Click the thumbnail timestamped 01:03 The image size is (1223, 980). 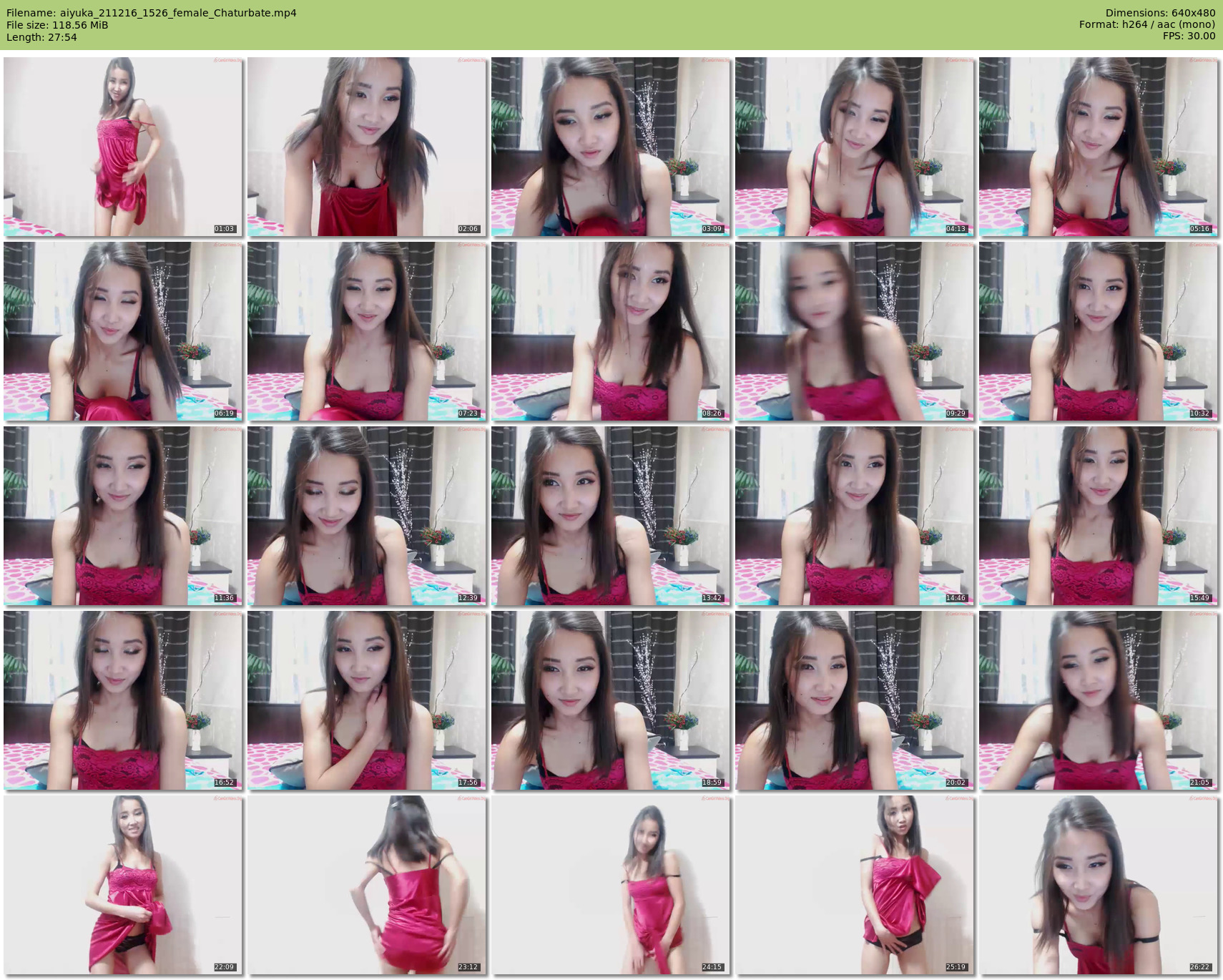(123, 147)
